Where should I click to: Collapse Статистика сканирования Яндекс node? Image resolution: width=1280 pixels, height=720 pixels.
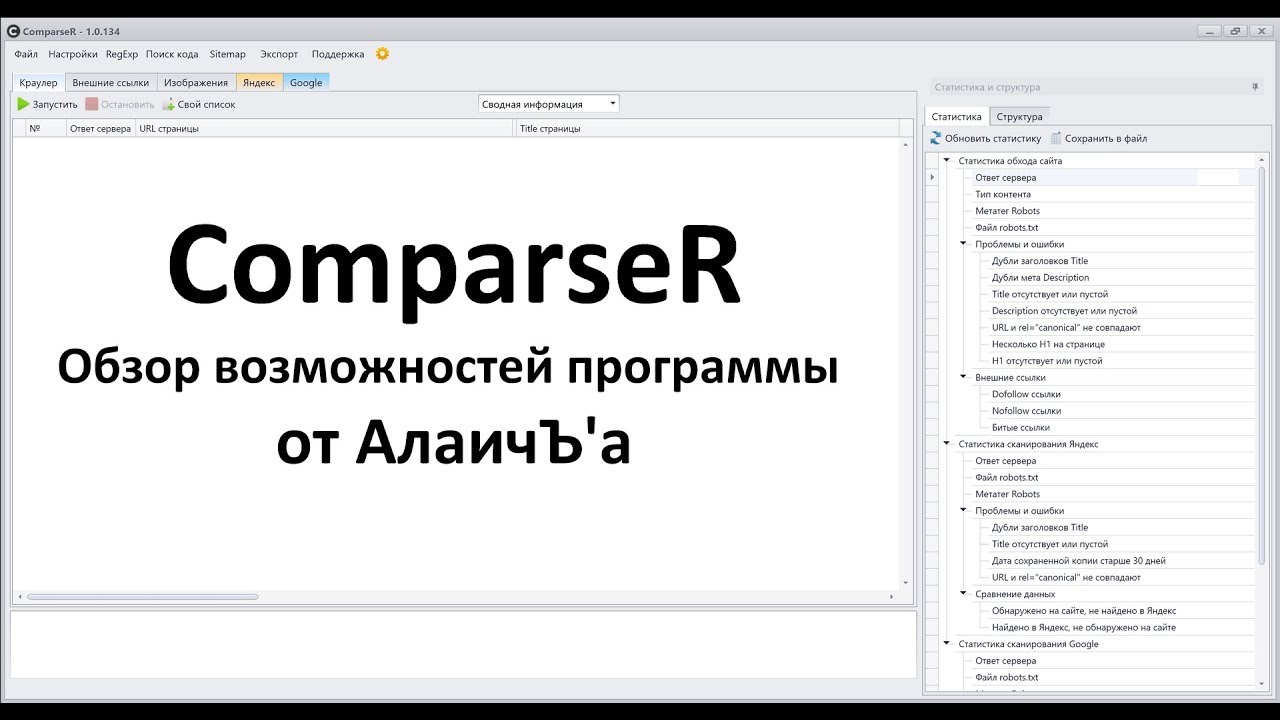click(x=947, y=444)
